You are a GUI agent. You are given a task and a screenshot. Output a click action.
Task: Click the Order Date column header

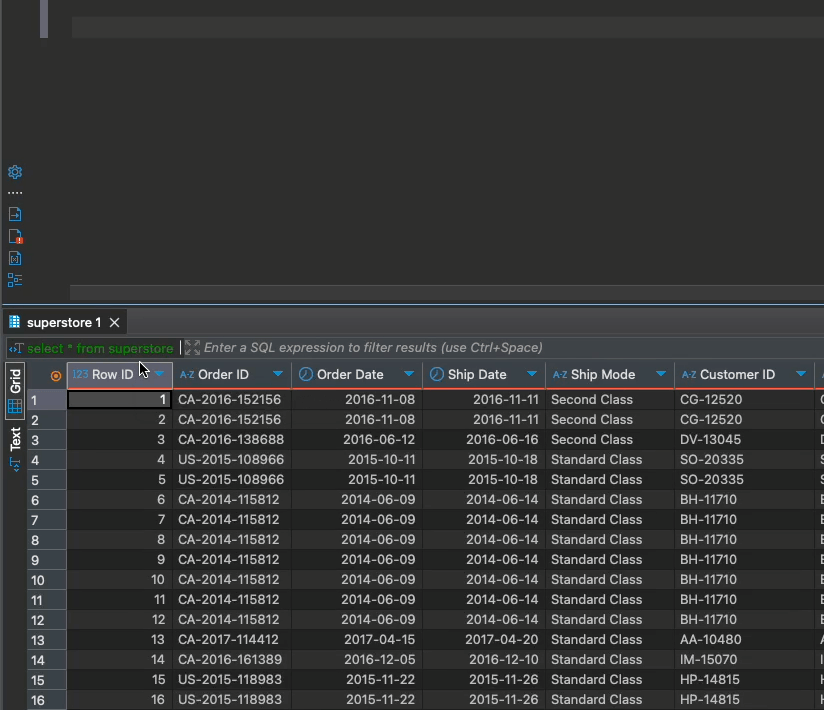[x=349, y=375]
